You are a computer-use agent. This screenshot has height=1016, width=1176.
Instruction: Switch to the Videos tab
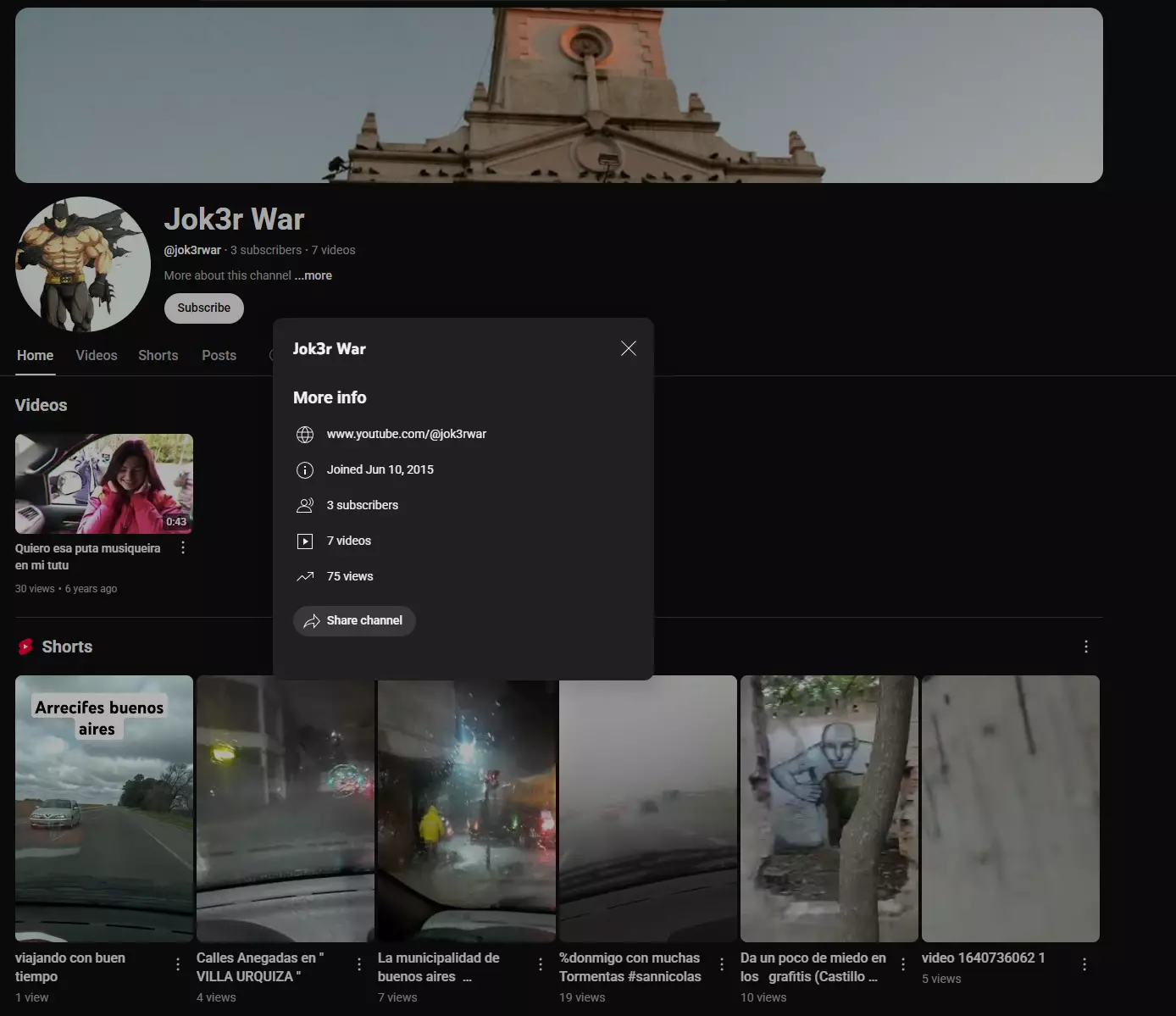[x=97, y=356]
